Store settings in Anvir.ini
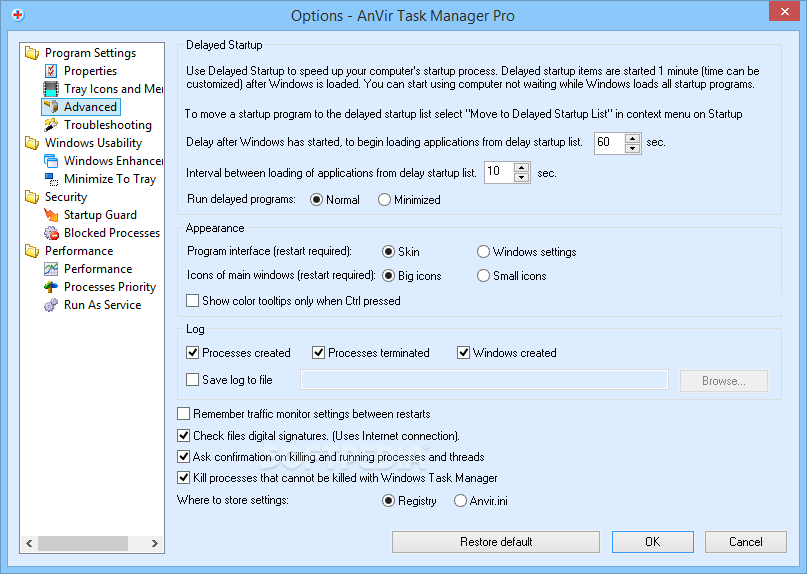Screen dimensions: 807x574 click(x=481, y=501)
